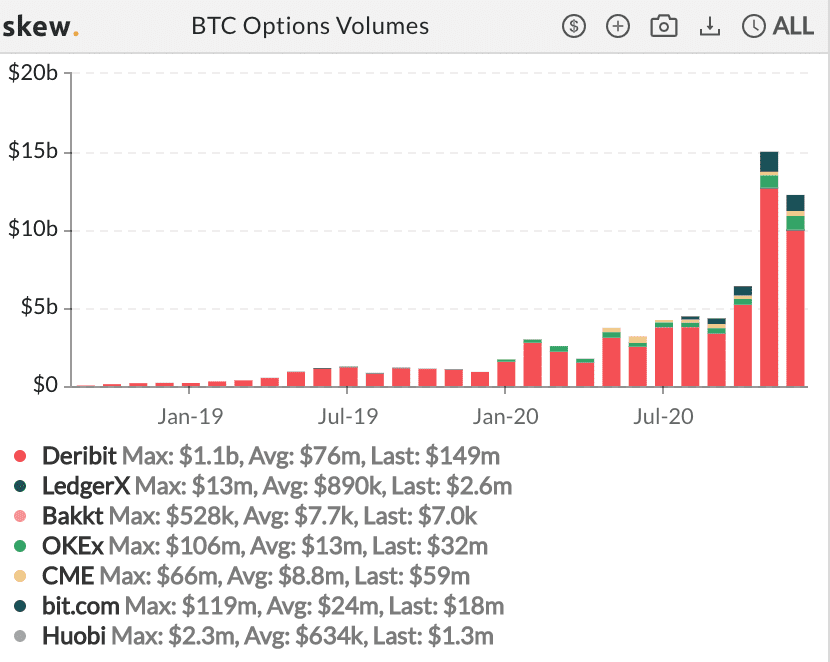Click the Jan-20 axis label
This screenshot has height=662, width=830.
(x=505, y=416)
